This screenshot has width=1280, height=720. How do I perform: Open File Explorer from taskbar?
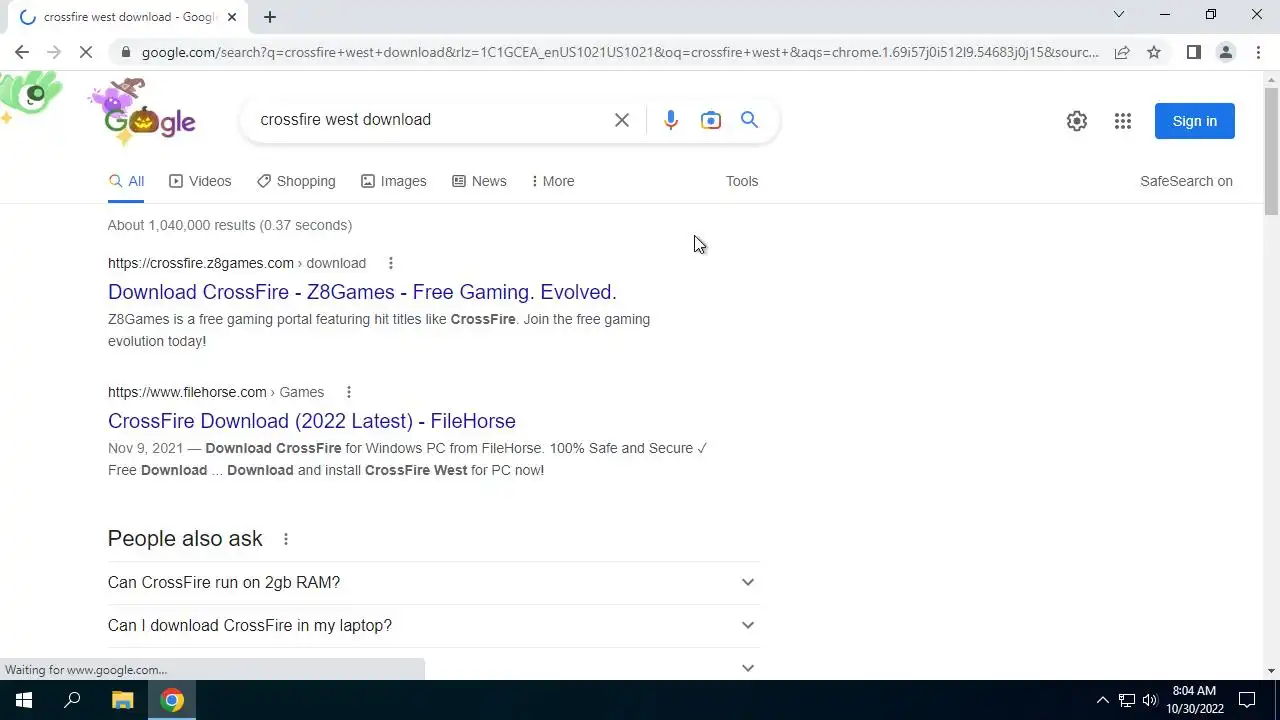pos(122,700)
